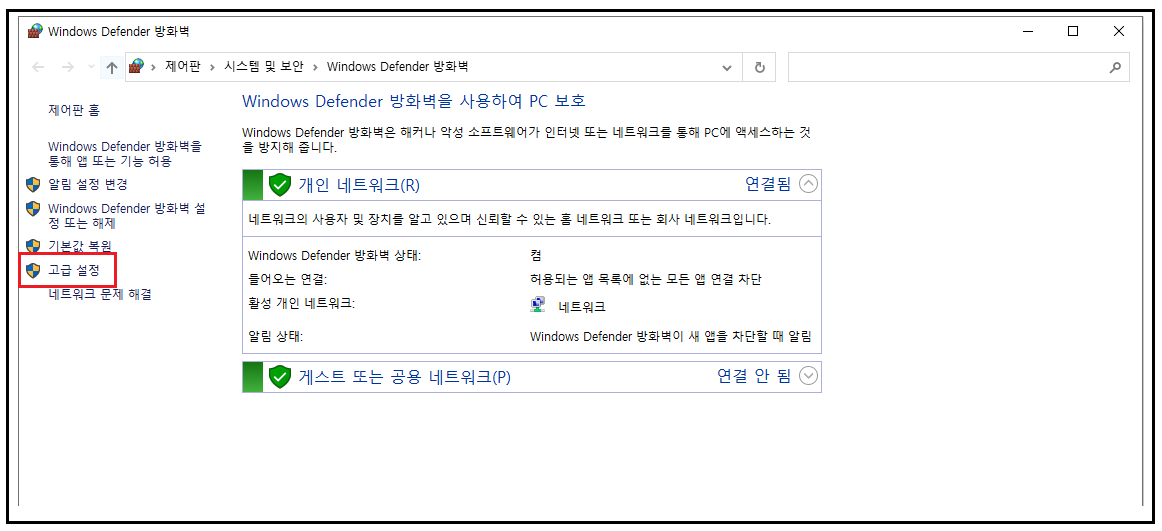This screenshot has width=1162, height=531.
Task: Click the firewall icon in the address bar
Action: 136,67
